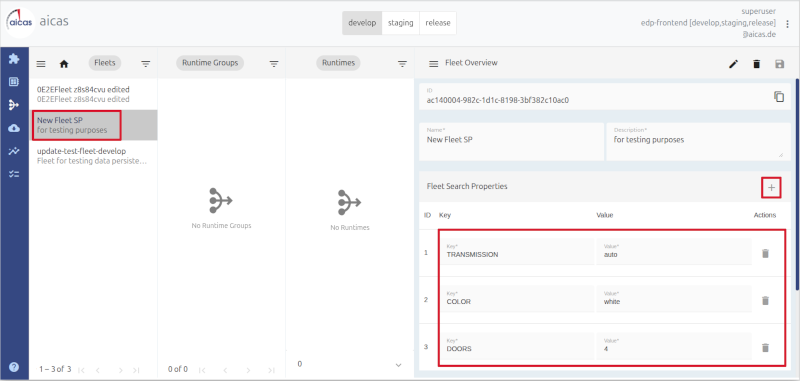Go to previous page in Fleets
The image size is (800, 381).
point(97,370)
